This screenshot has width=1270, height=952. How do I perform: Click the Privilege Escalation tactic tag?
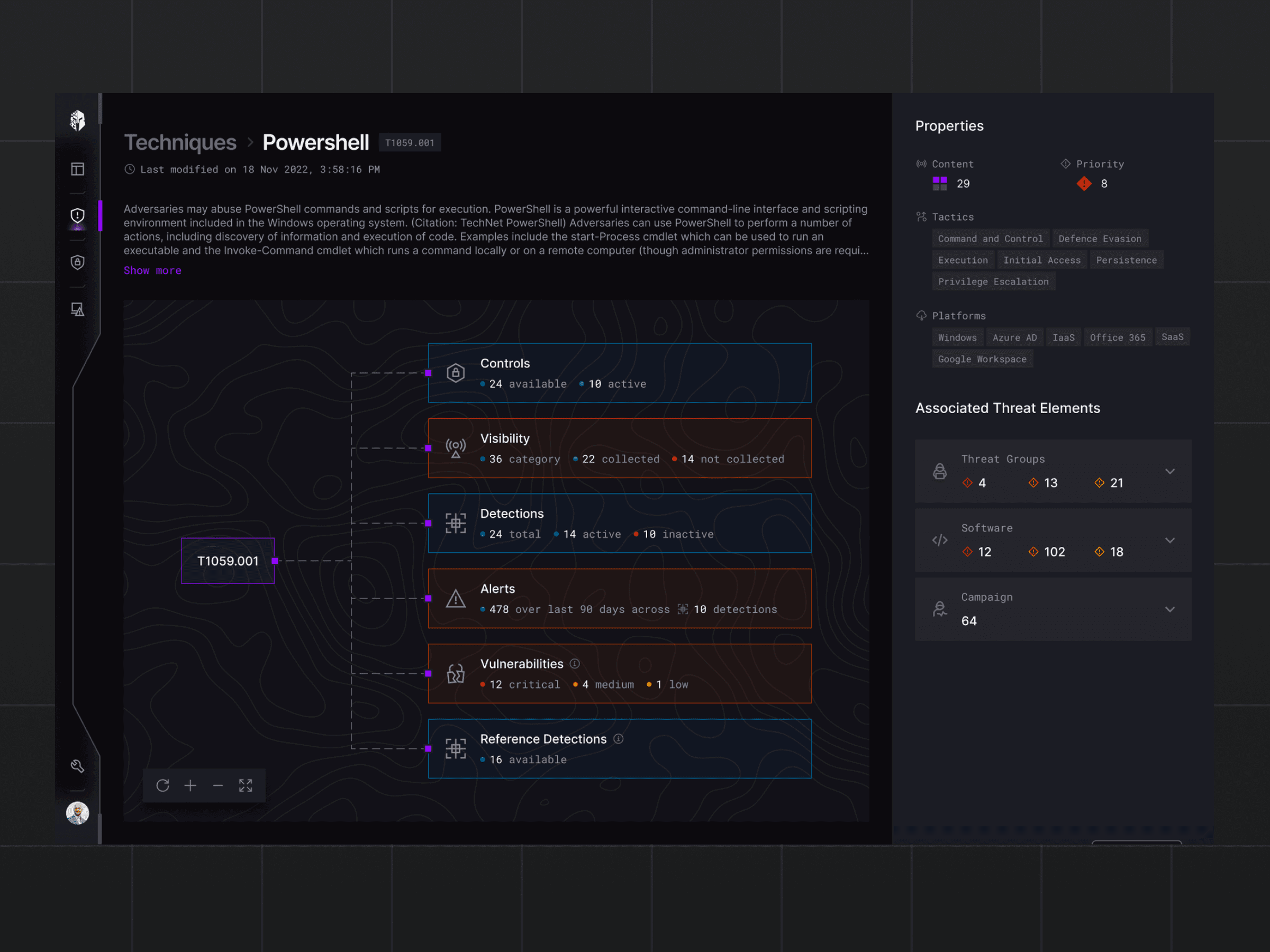993,281
